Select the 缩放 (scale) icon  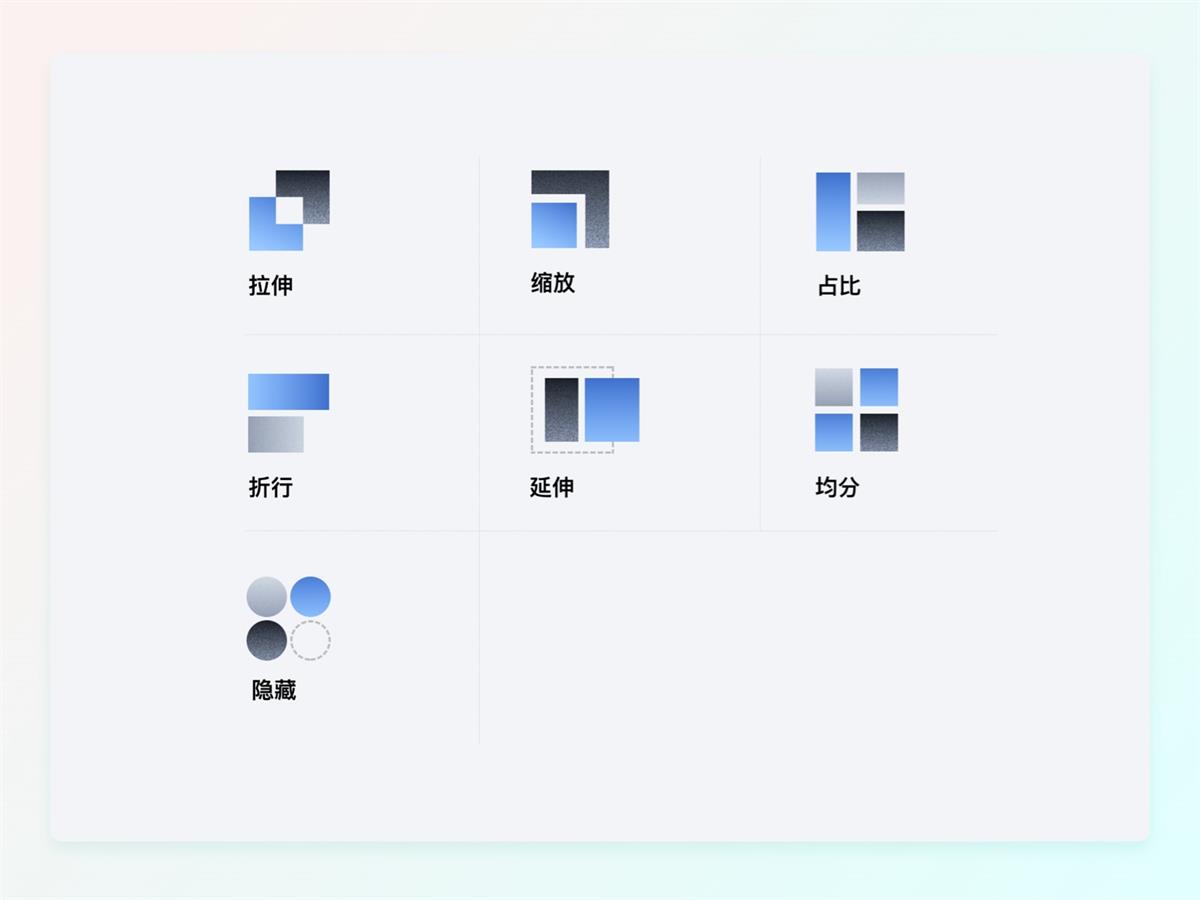coord(570,209)
